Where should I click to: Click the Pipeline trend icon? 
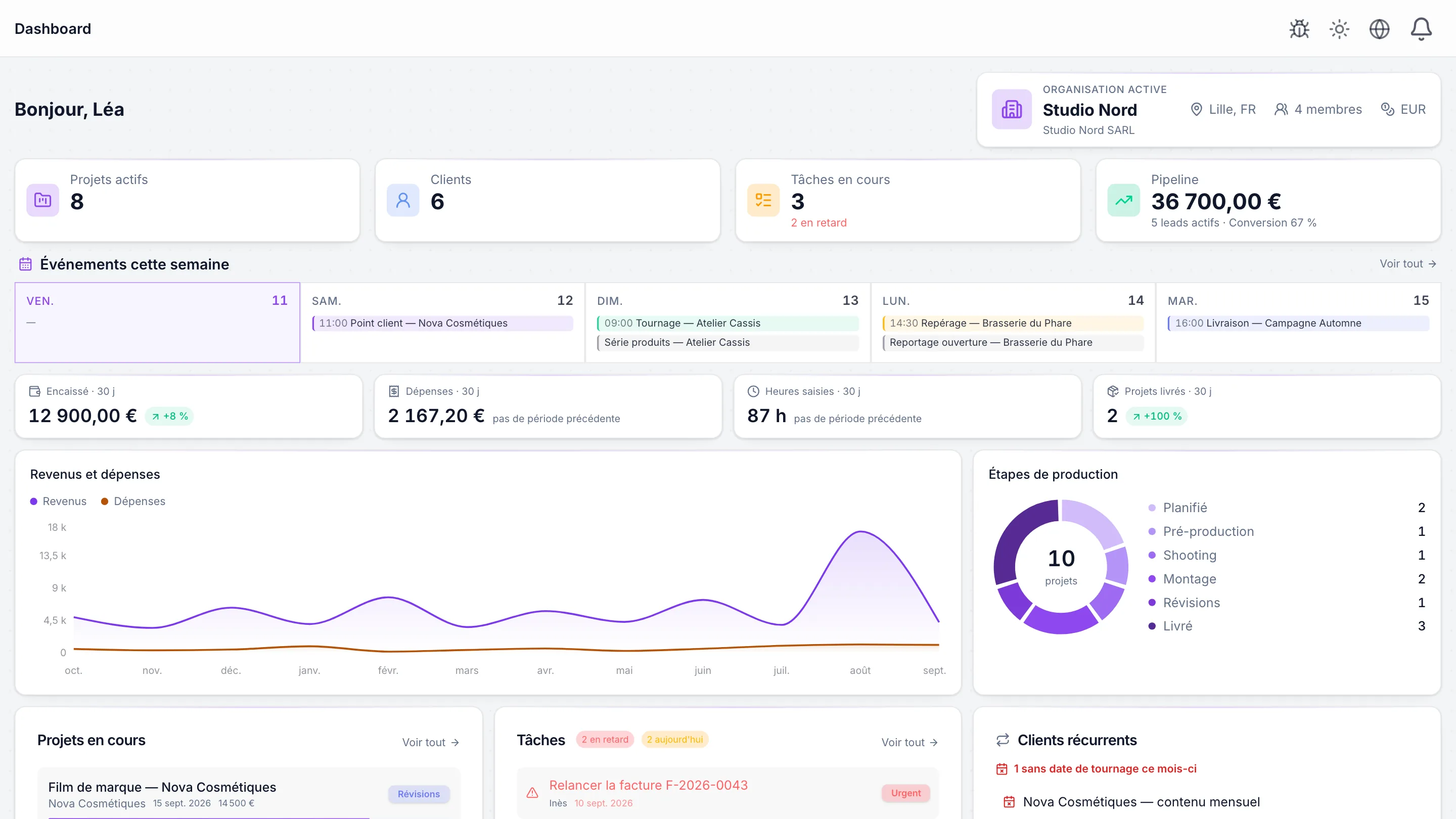1124,200
